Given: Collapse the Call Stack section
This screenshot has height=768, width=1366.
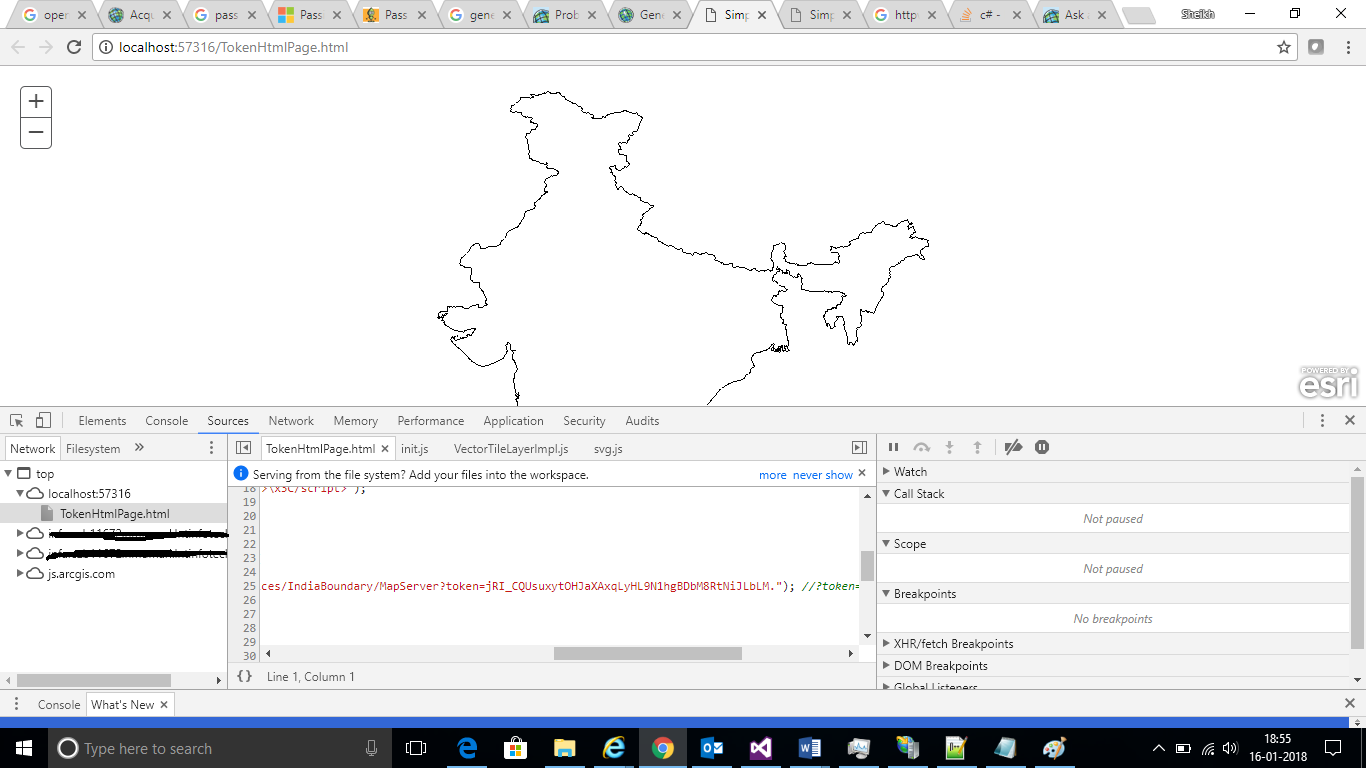Looking at the screenshot, I should (x=886, y=494).
